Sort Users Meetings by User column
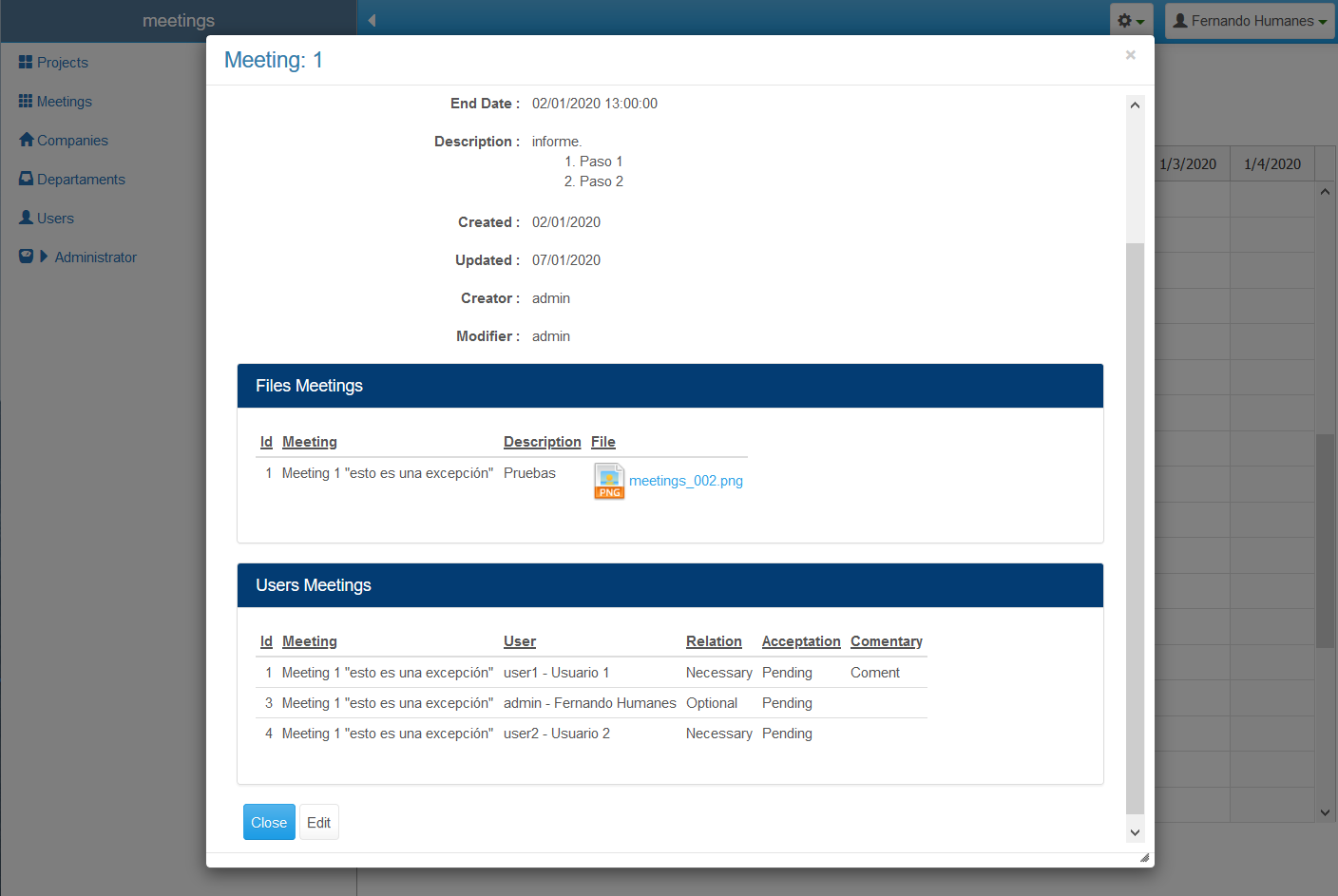Screen dimensions: 1338x896 [520, 641]
